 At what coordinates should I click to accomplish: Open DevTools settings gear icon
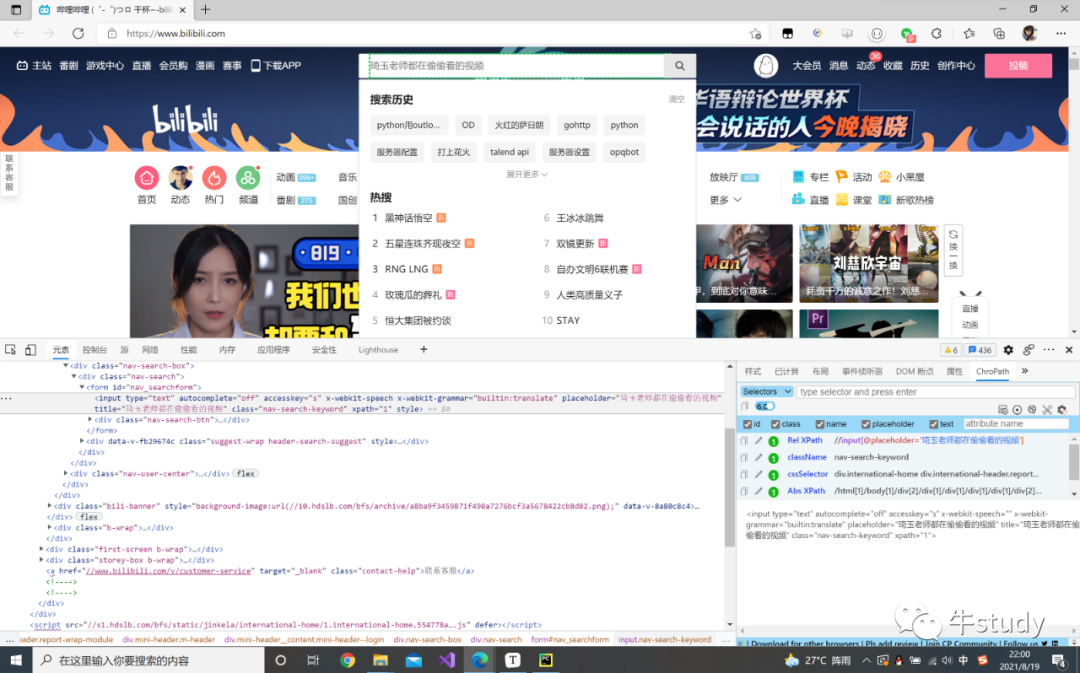(1008, 350)
